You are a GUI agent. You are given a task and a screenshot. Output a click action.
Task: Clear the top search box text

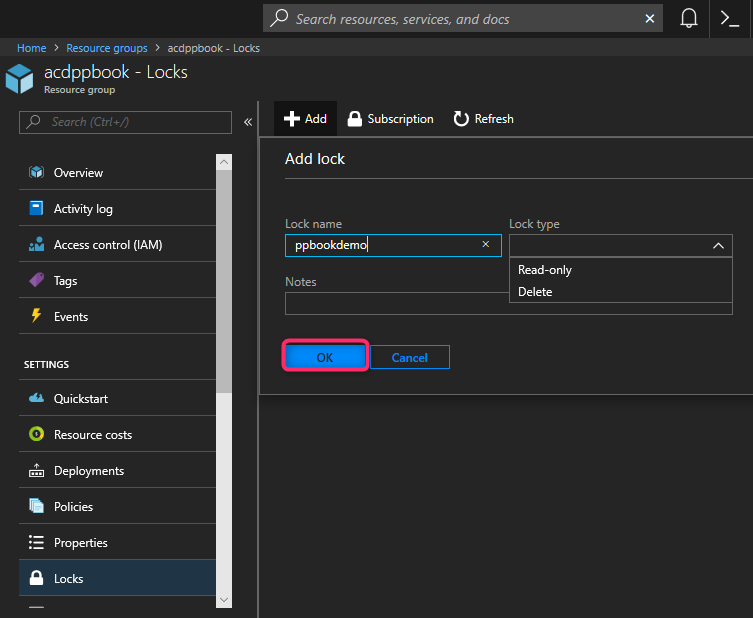650,19
